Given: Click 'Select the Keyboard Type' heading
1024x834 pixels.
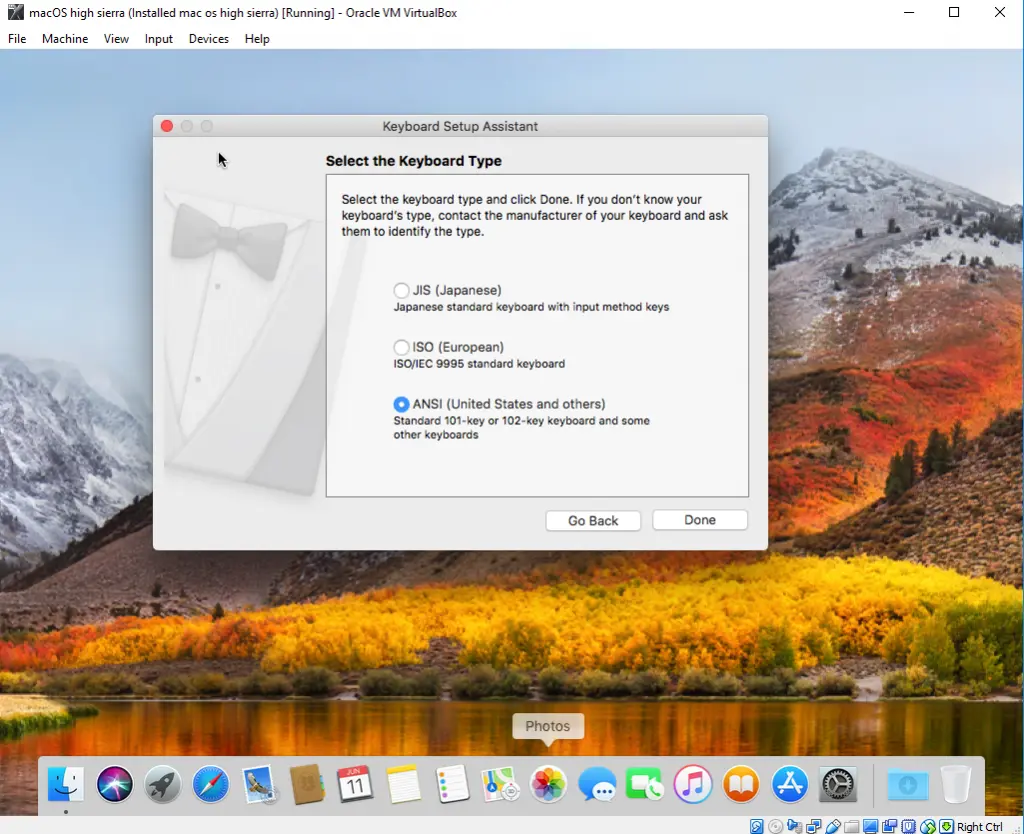Looking at the screenshot, I should pyautogui.click(x=413, y=161).
